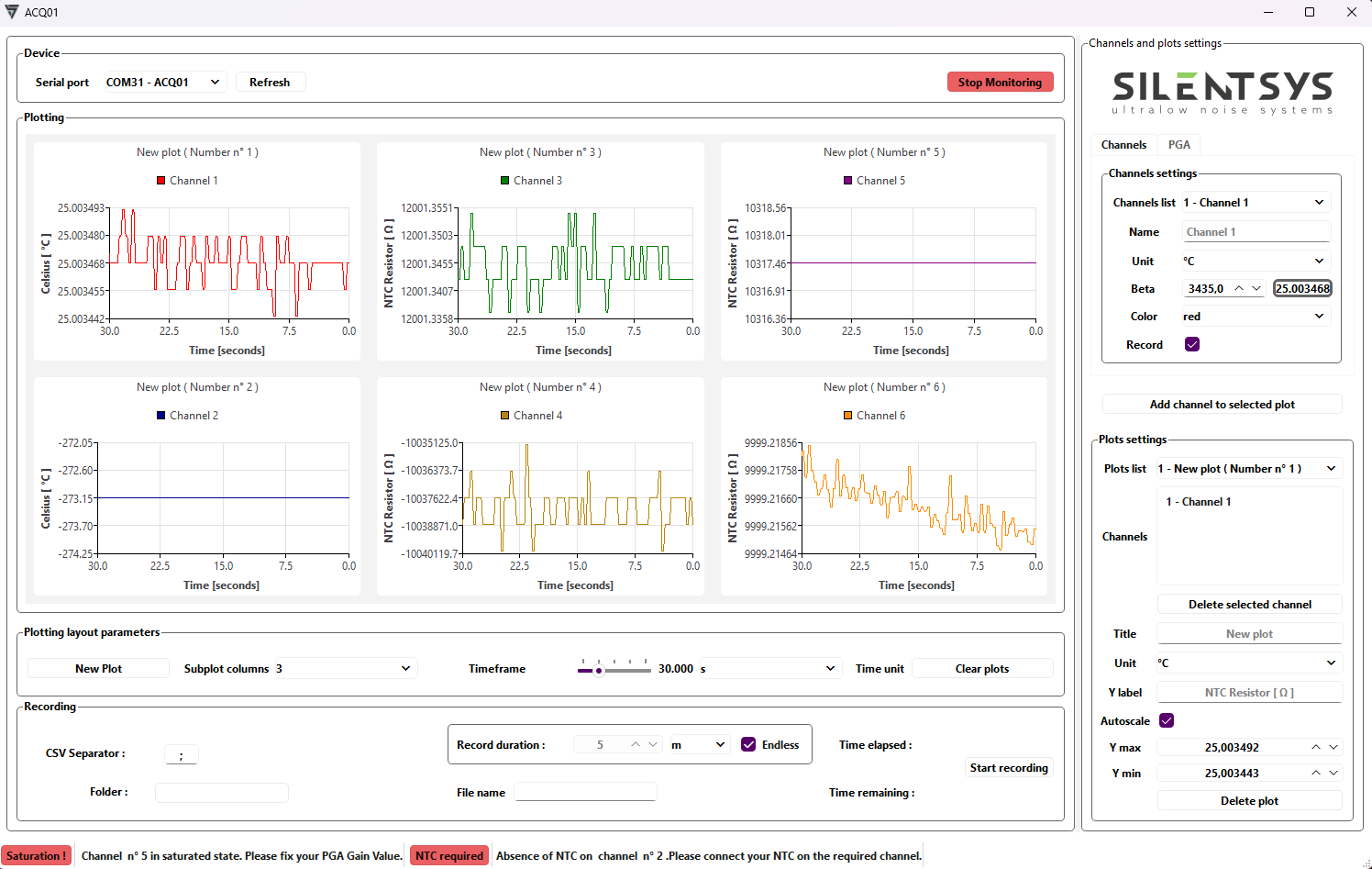Click the ACQ01 app icon in title bar
The width and height of the screenshot is (1372, 869).
tap(12, 12)
